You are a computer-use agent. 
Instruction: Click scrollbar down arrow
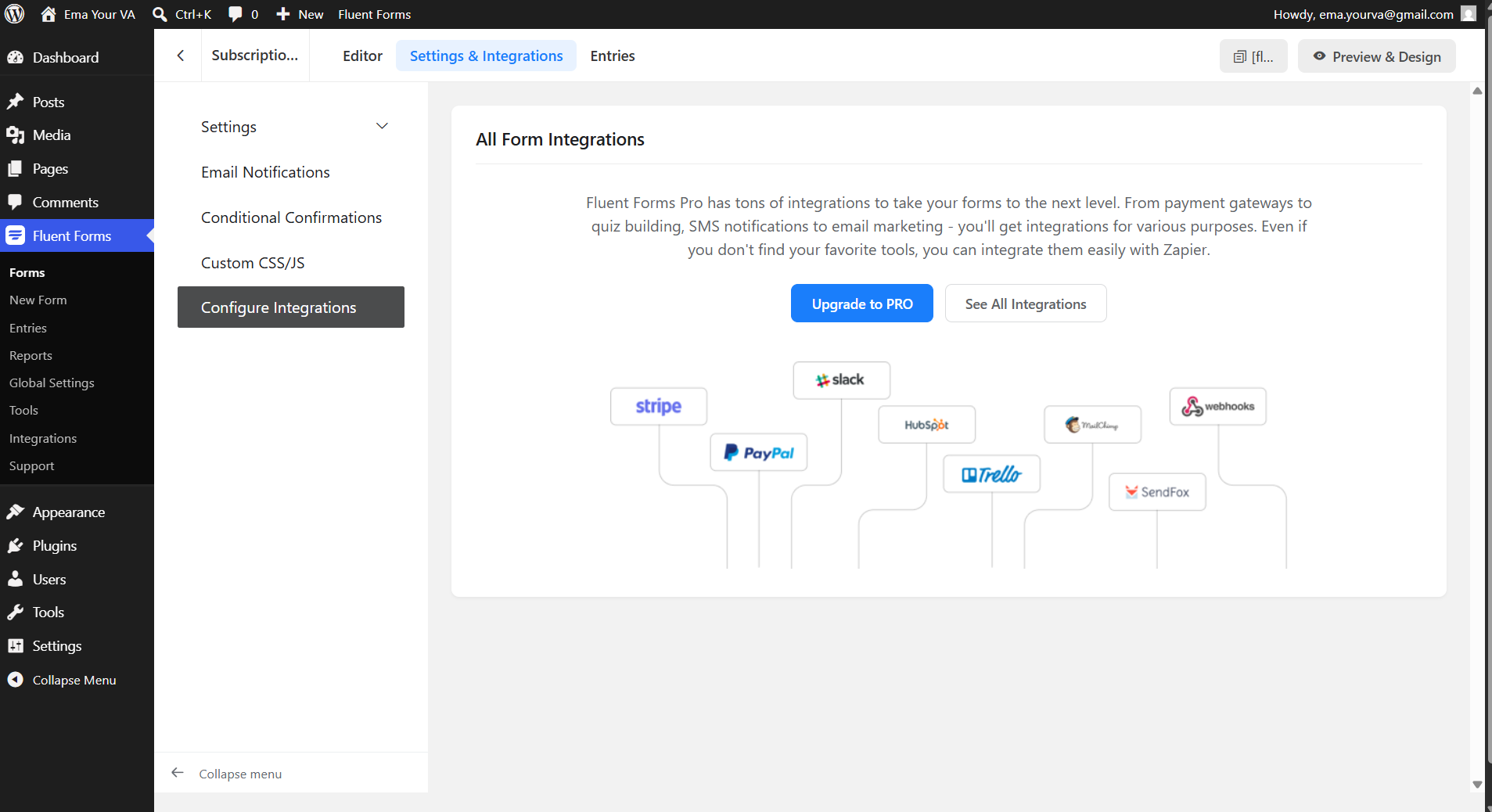pos(1477,785)
